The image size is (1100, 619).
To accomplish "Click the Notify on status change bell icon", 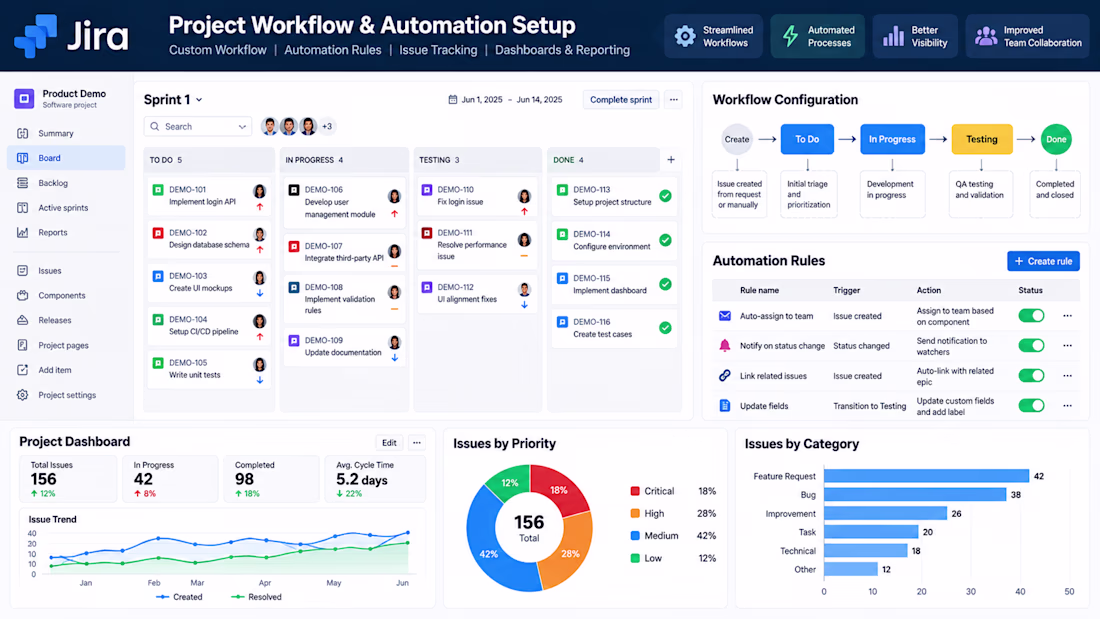I will click(x=725, y=345).
